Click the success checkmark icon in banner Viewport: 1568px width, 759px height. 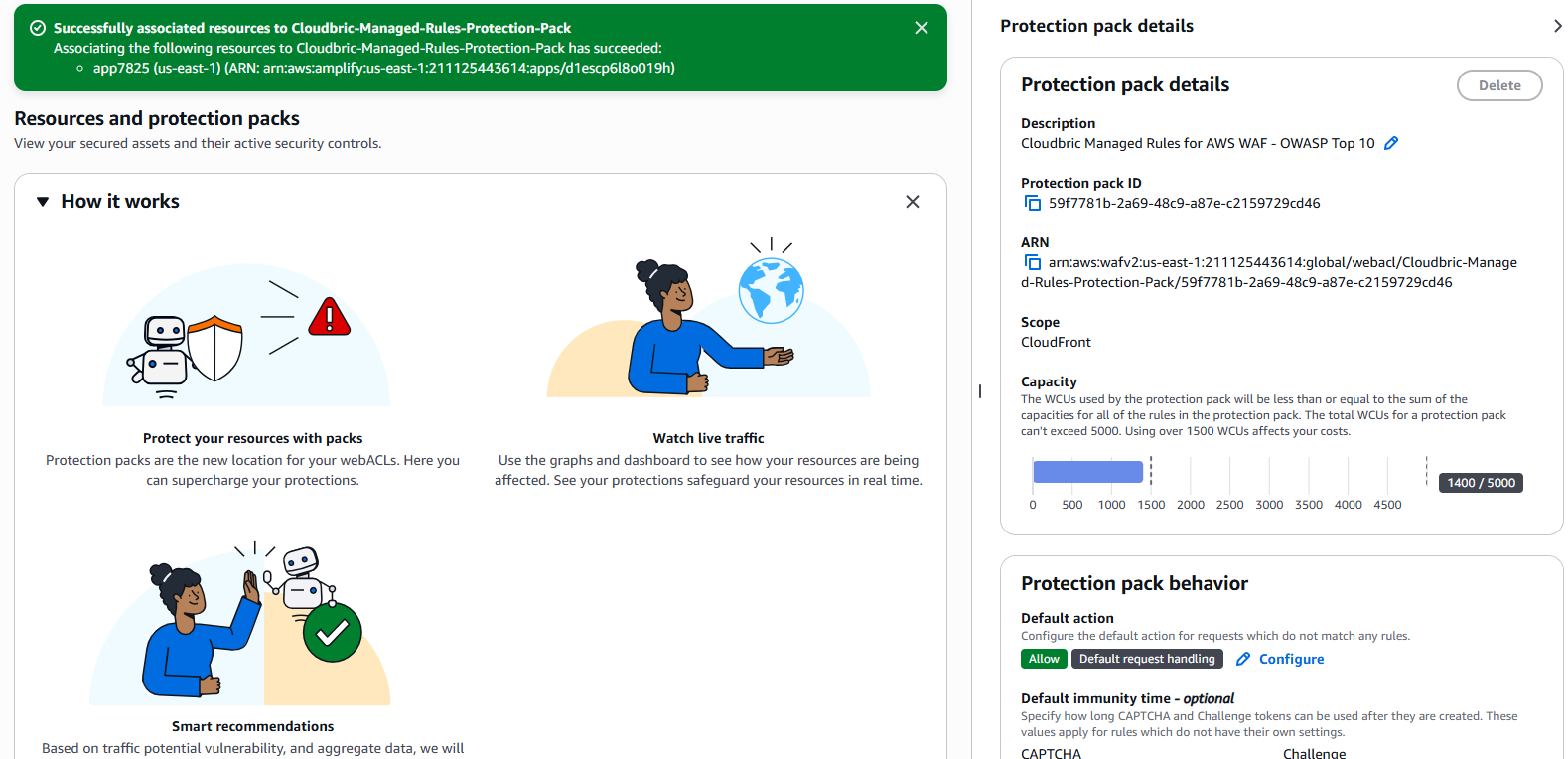click(38, 28)
